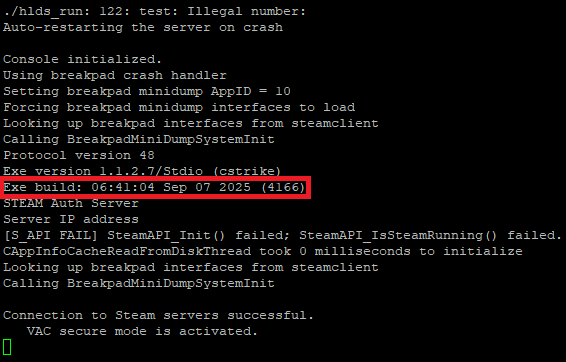Click the AppID = 10 text
Image resolution: width=566 pixels, height=362 pixels.
pos(251,91)
